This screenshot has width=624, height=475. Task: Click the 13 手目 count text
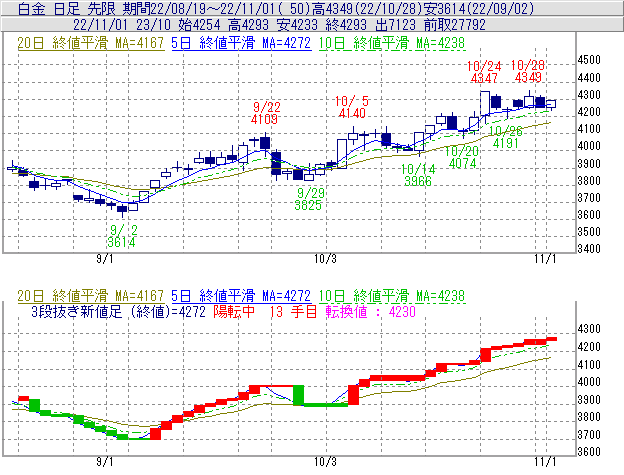click(293, 311)
